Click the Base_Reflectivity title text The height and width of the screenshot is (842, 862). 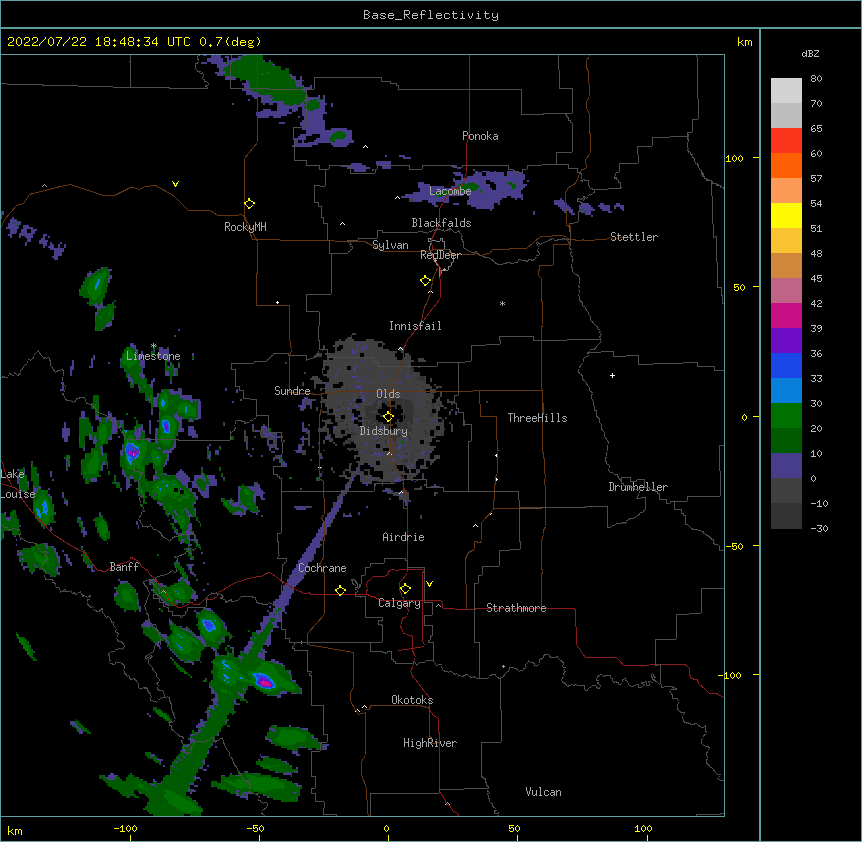click(x=431, y=15)
